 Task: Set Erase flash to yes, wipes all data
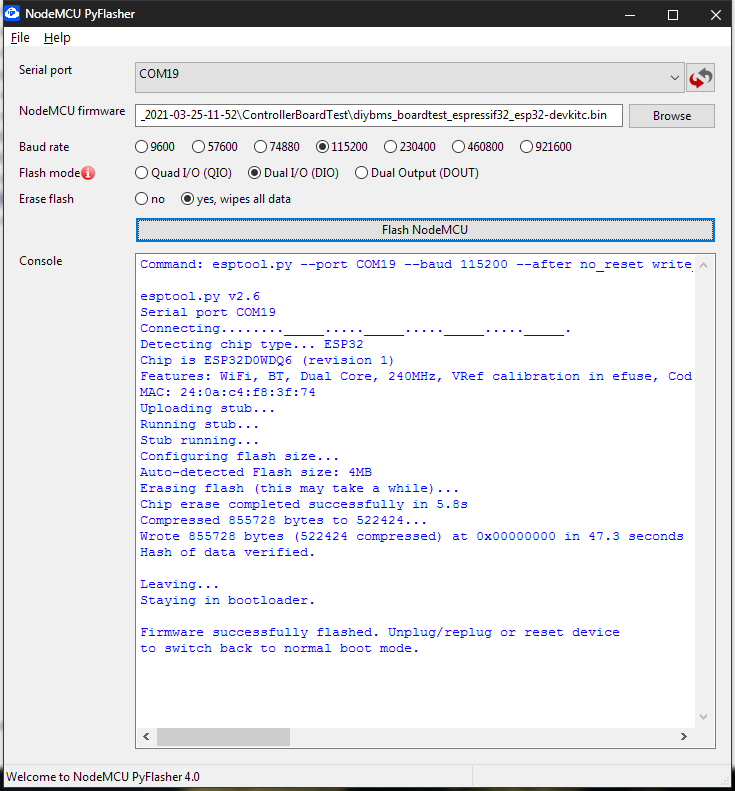pyautogui.click(x=236, y=199)
